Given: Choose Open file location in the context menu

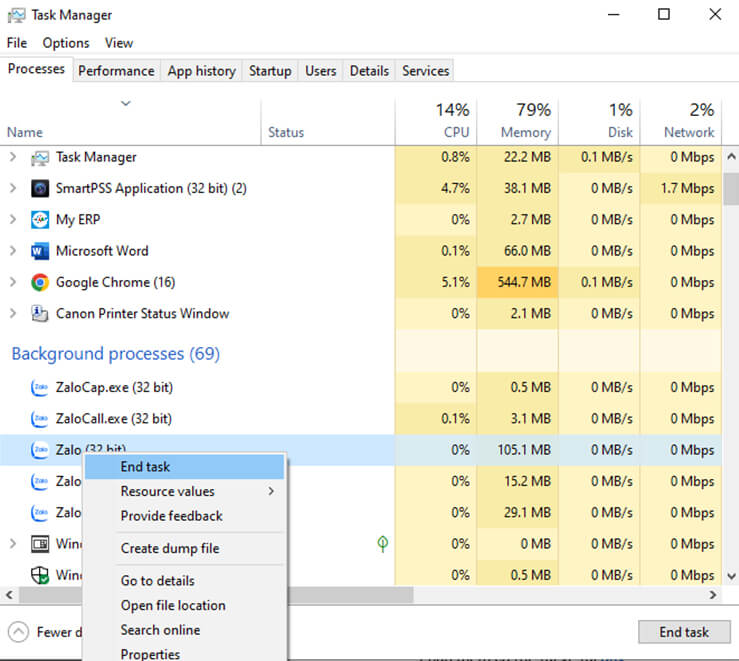Looking at the screenshot, I should coord(184,605).
